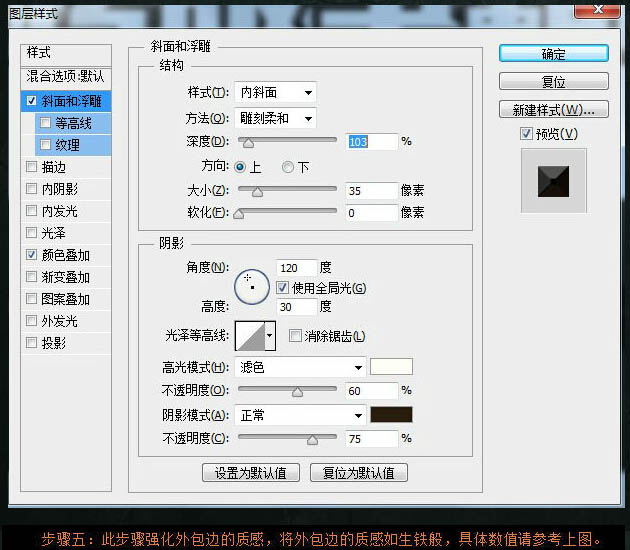The width and height of the screenshot is (630, 550).
Task: Click the highlight color swatch
Action: pos(391,367)
